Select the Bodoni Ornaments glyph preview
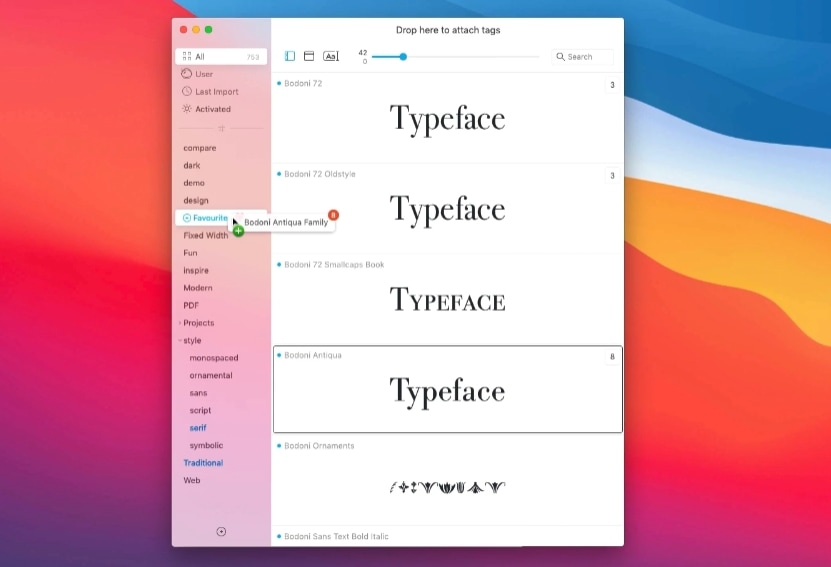Image resolution: width=831 pixels, height=567 pixels. (x=447, y=487)
